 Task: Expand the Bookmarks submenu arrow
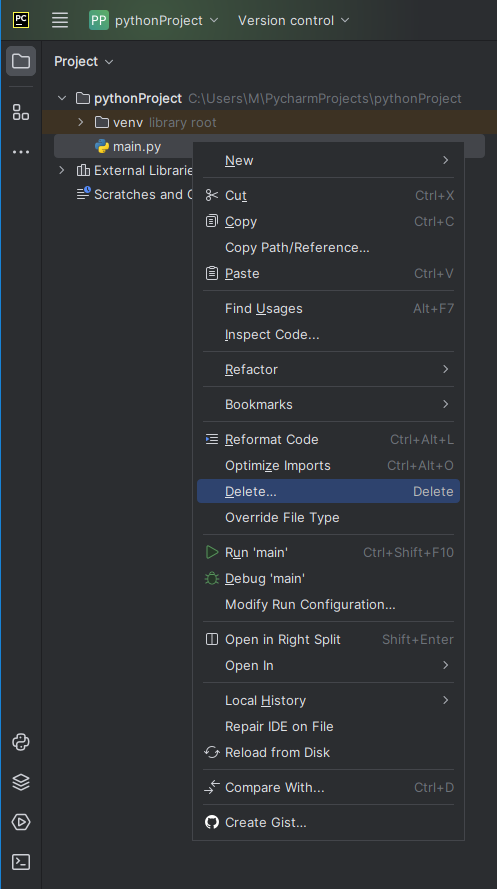click(x=445, y=404)
